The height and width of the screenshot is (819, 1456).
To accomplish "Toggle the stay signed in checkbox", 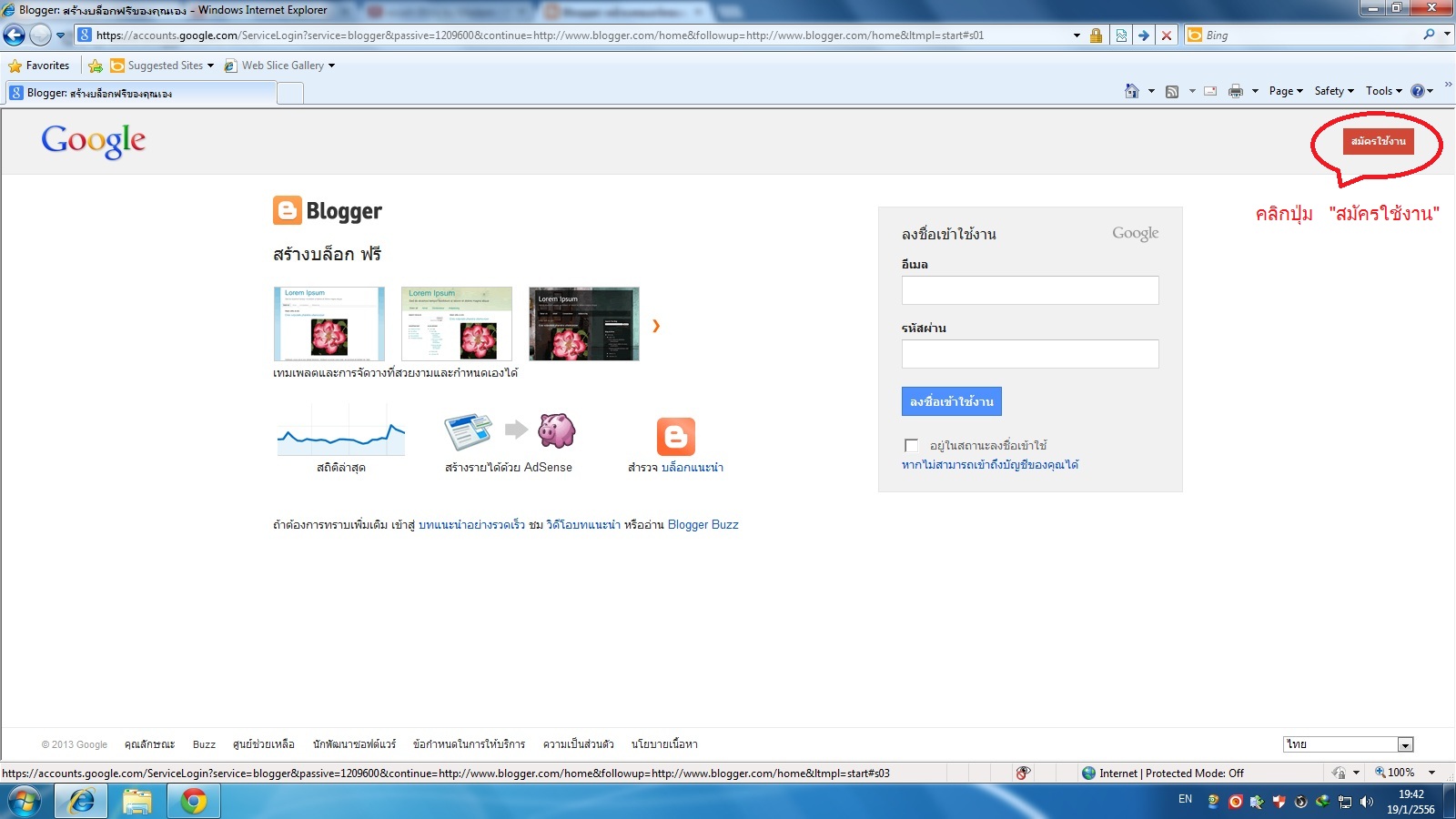I will (911, 445).
